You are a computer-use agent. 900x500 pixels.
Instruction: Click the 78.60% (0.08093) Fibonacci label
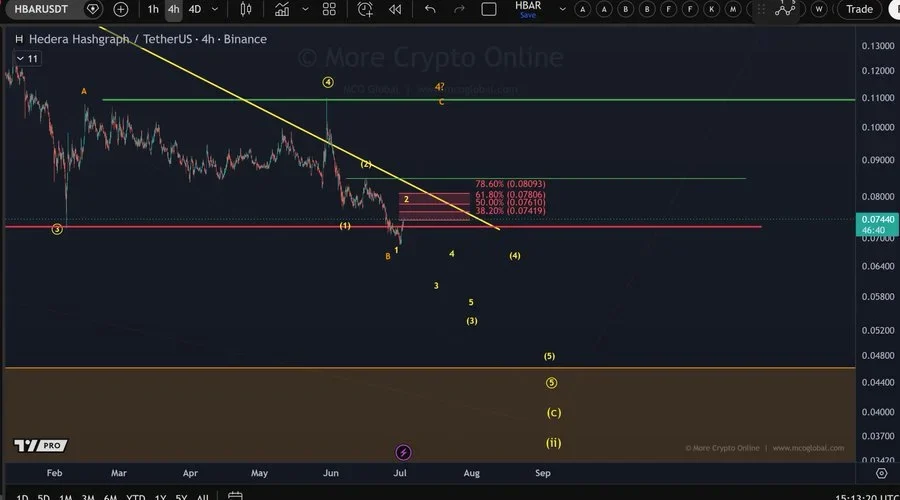point(510,184)
